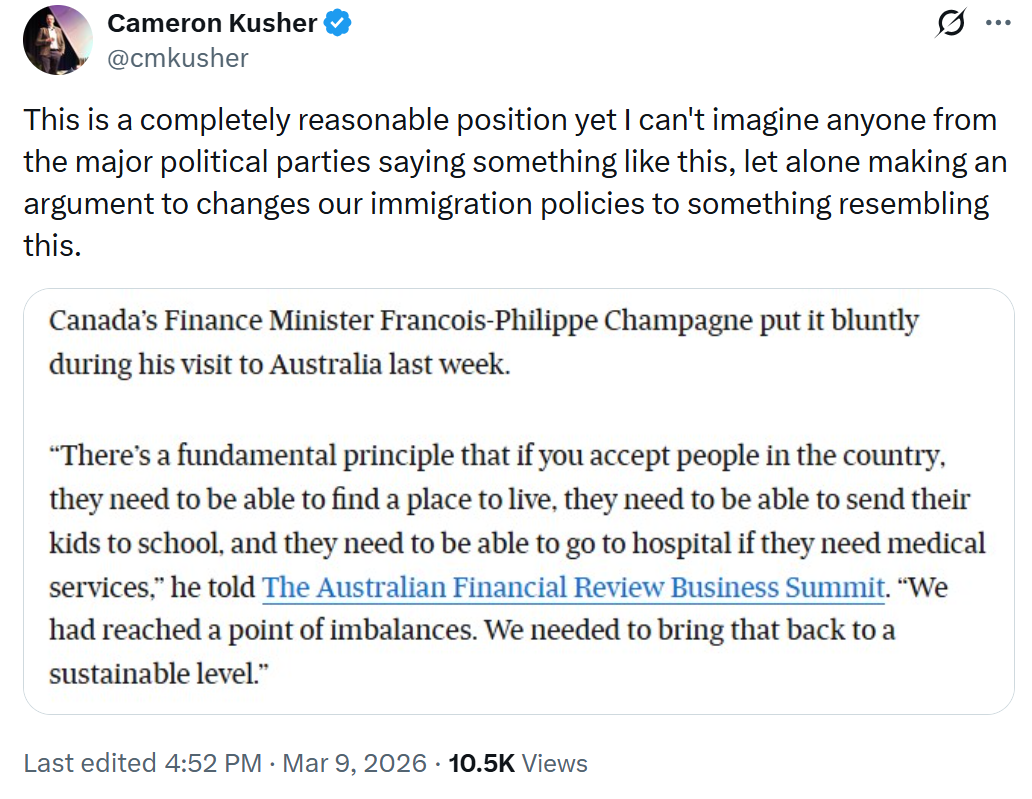1032x799 pixels.
Task: Click the blue verified checkmark badge
Action: tap(331, 25)
